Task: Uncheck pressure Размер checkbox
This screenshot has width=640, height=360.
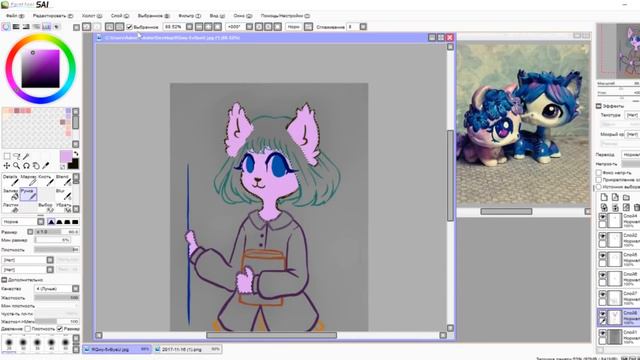Action: click(60, 329)
